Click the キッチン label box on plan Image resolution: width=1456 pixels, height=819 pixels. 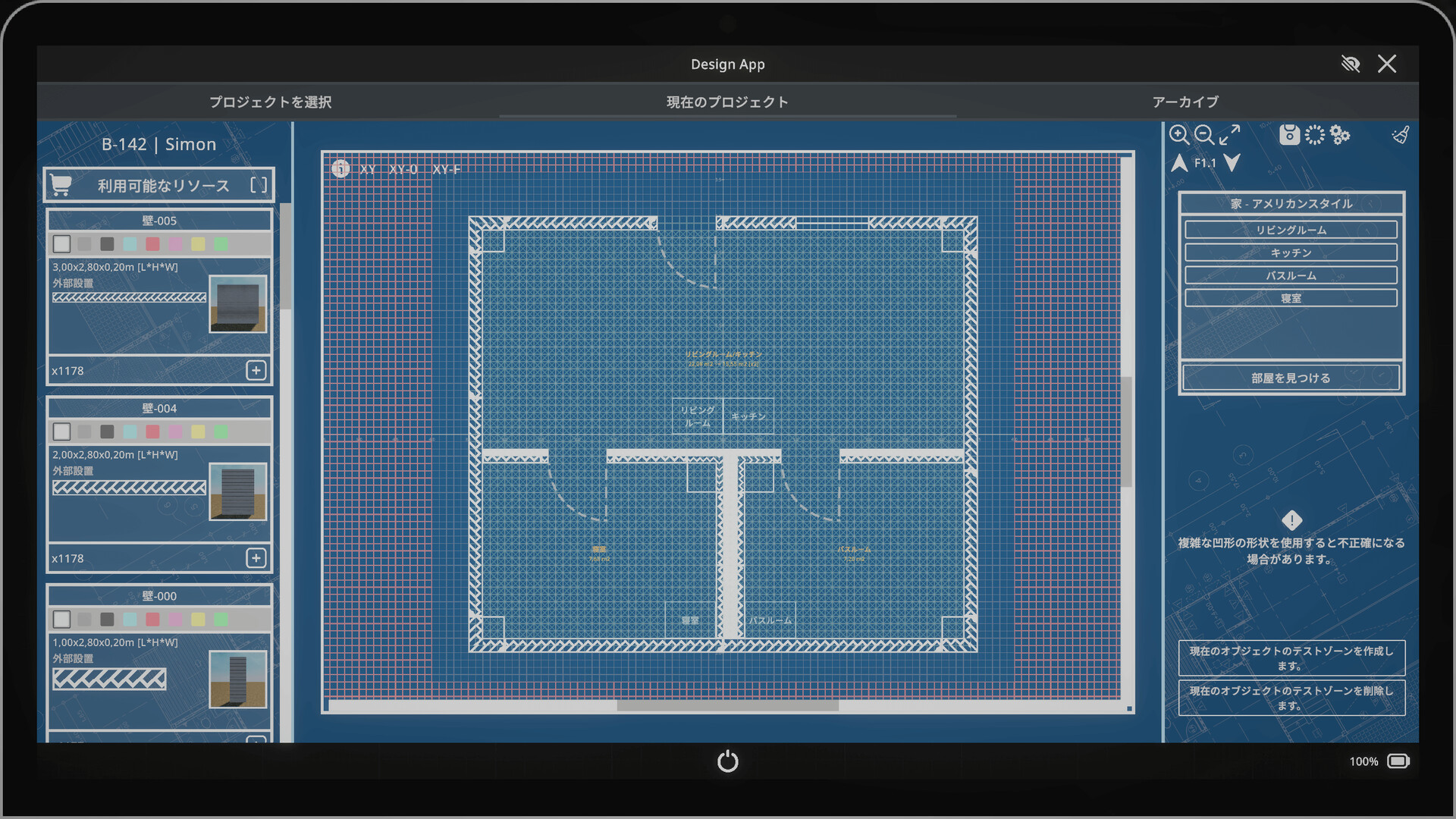(748, 416)
